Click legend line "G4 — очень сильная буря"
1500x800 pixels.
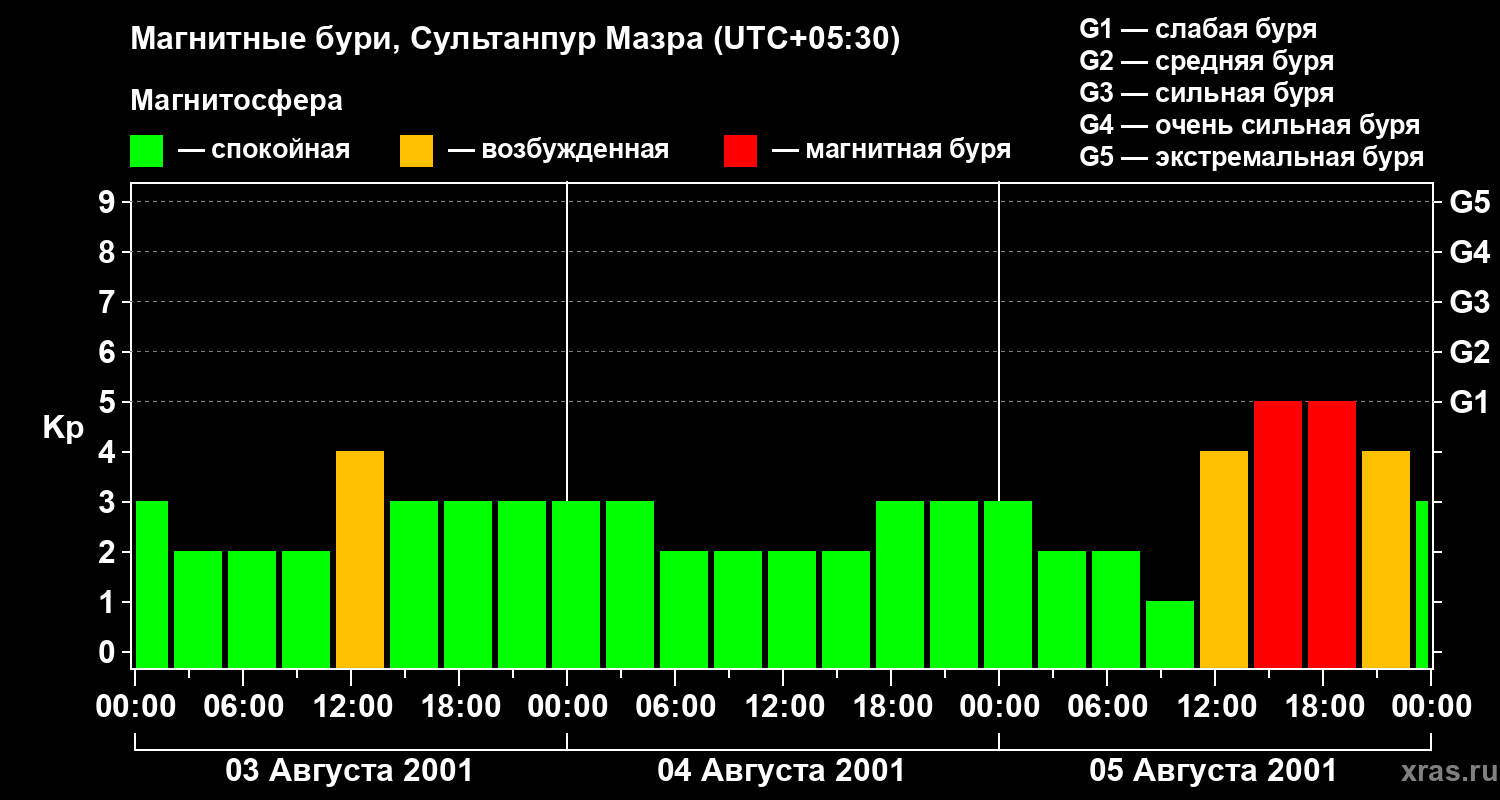[1250, 125]
